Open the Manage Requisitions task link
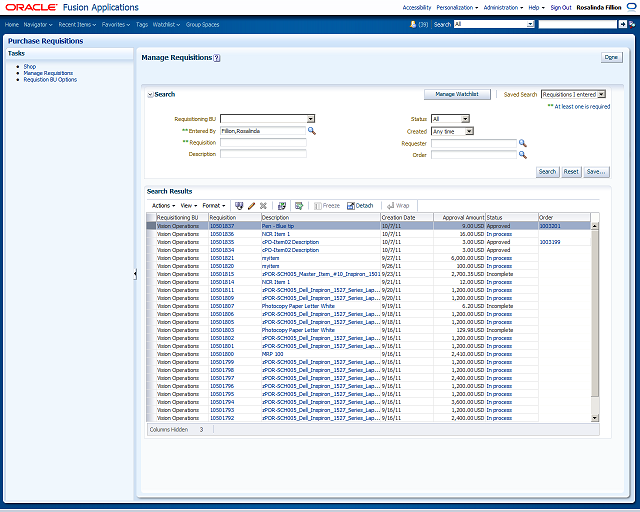 click(x=48, y=73)
